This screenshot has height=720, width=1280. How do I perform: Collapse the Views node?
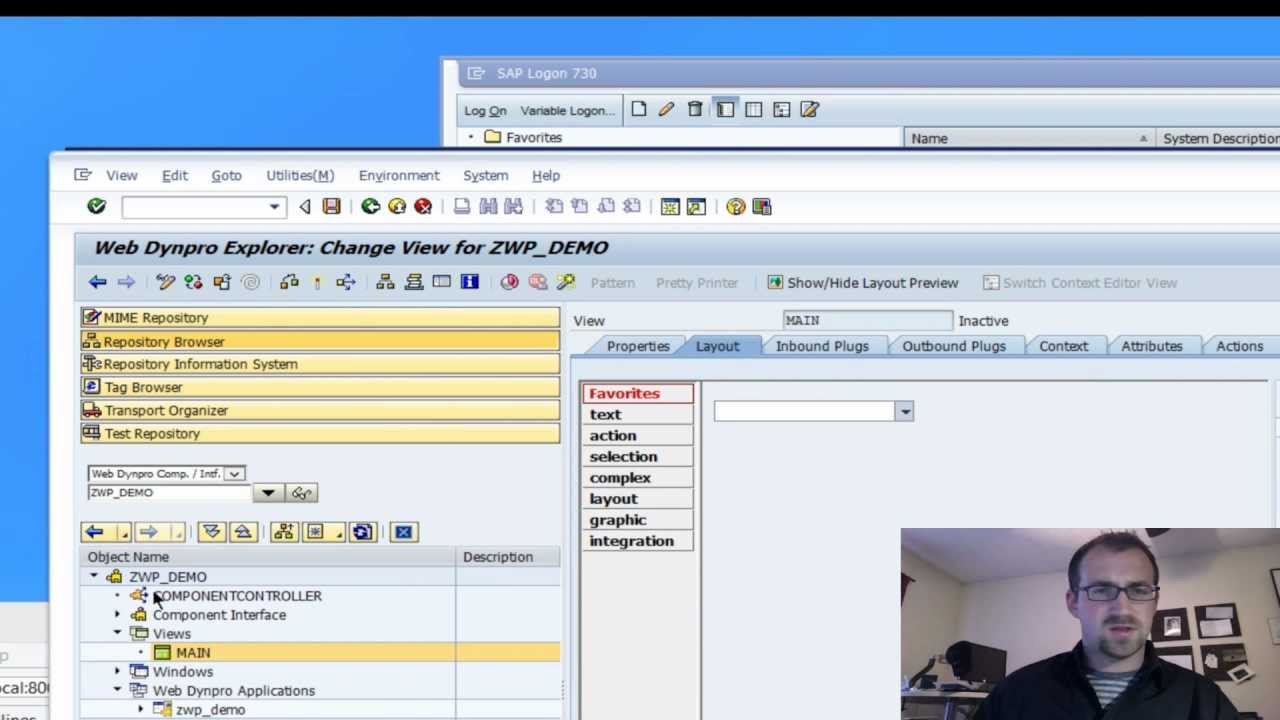(x=117, y=634)
